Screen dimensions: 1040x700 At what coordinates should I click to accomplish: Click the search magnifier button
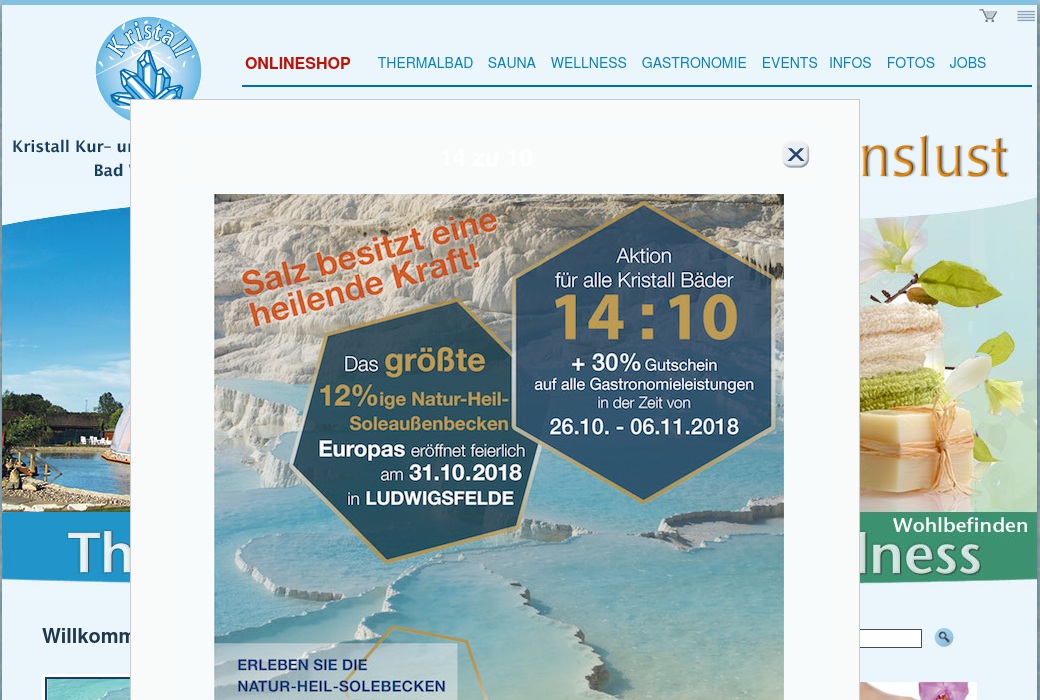coord(944,638)
